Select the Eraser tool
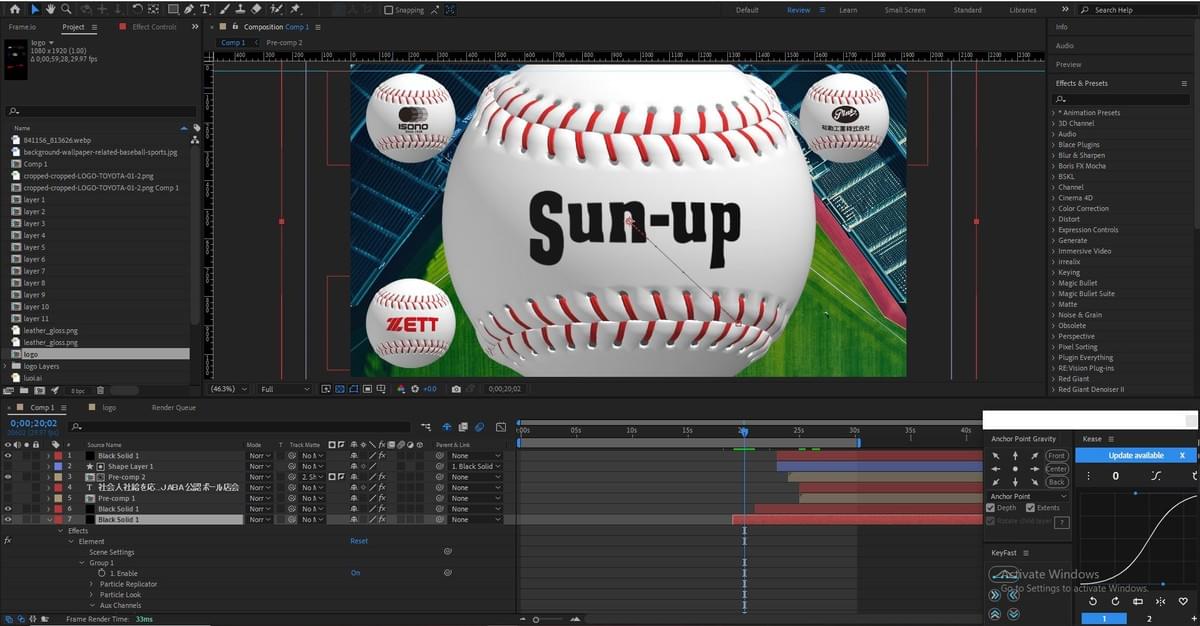This screenshot has width=1200, height=626. [256, 9]
